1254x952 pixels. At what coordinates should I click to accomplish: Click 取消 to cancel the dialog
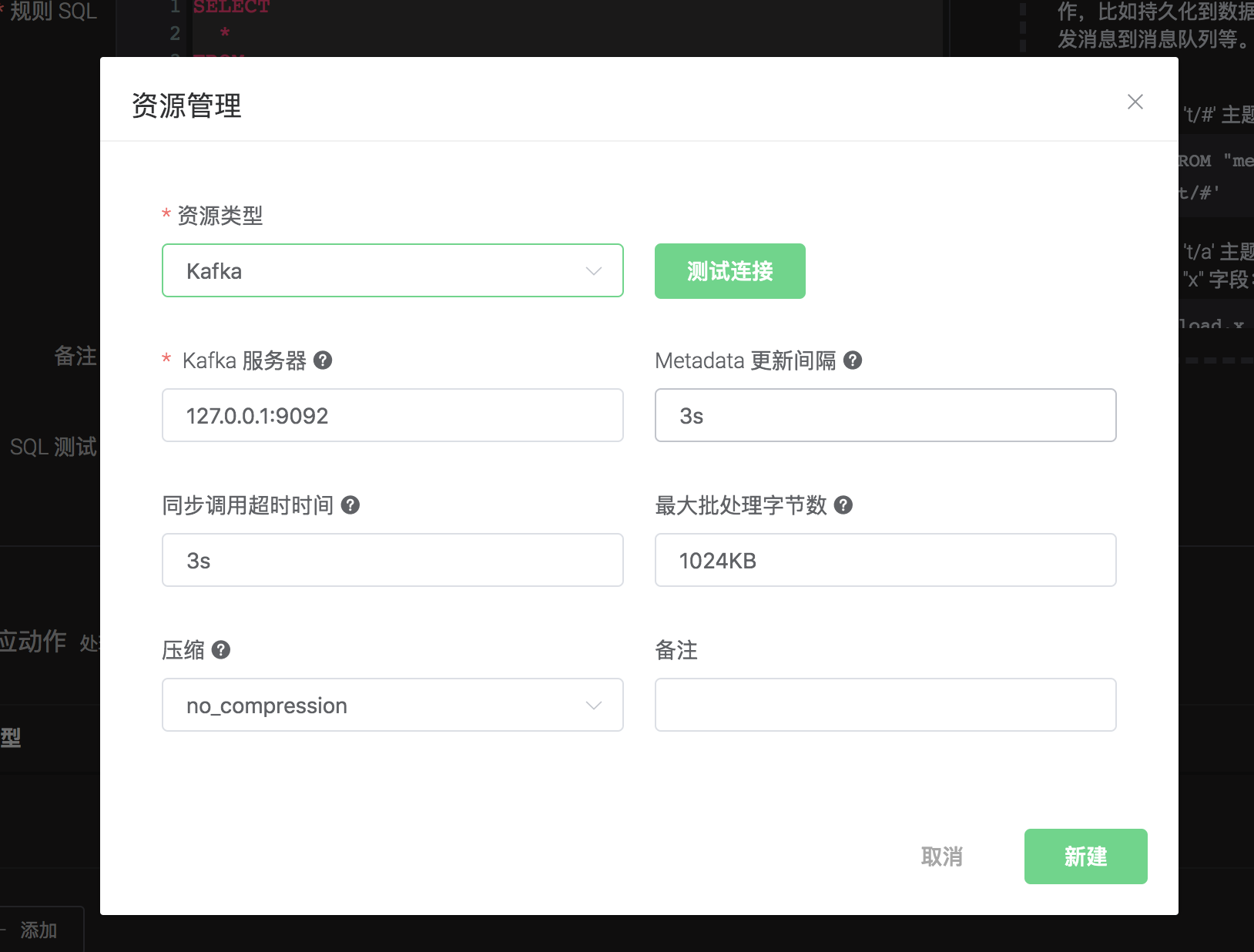pos(941,856)
